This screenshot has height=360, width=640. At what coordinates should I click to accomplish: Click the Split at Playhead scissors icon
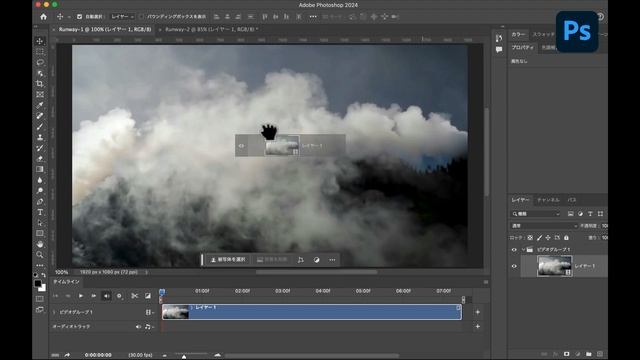134,296
